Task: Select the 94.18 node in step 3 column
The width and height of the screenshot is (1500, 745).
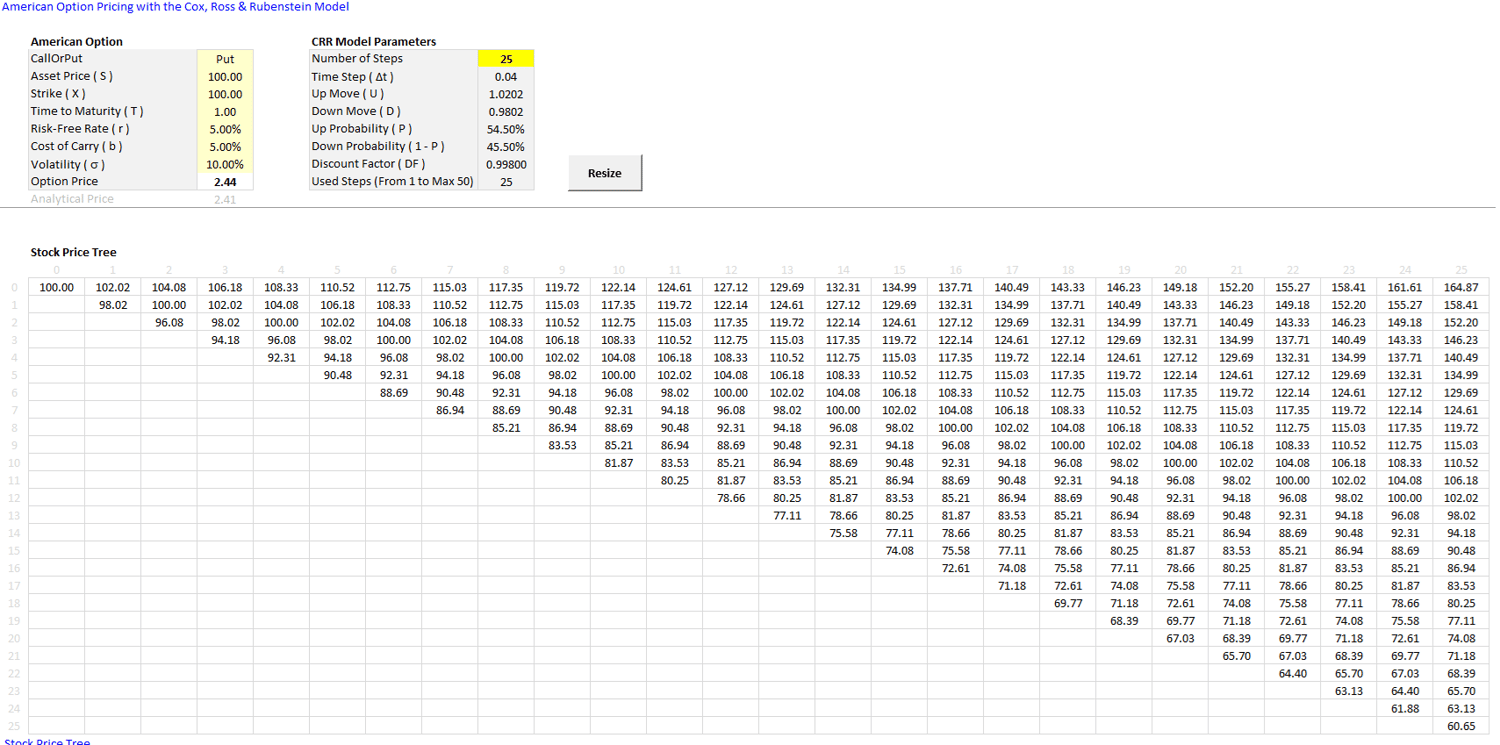Action: click(x=225, y=340)
